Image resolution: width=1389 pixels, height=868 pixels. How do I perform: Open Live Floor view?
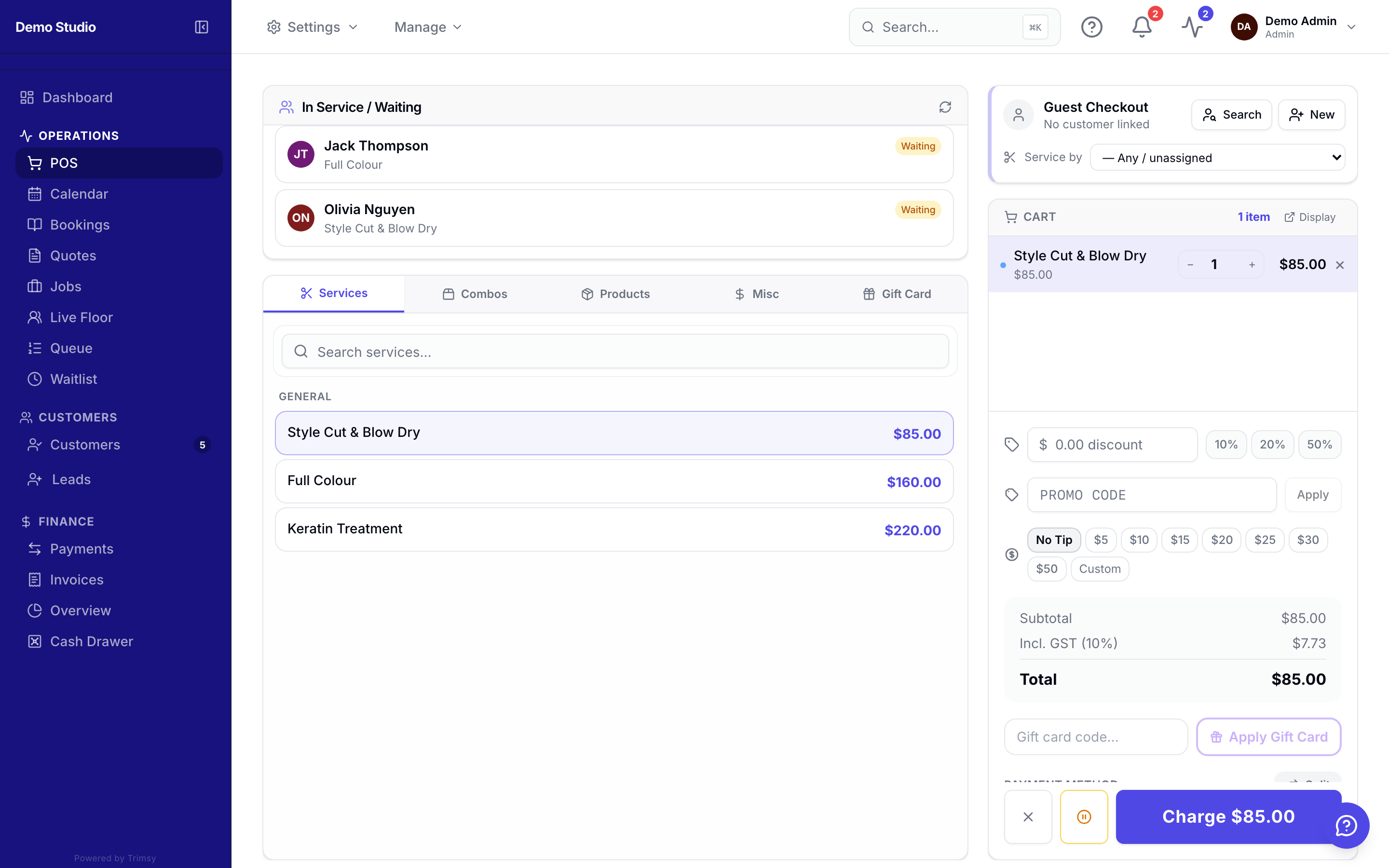coord(118,317)
